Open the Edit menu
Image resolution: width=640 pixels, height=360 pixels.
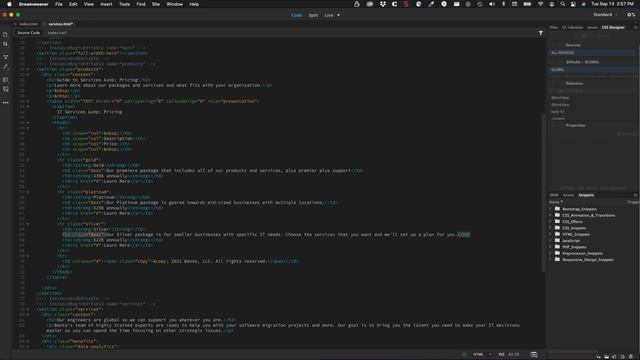tap(73, 4)
